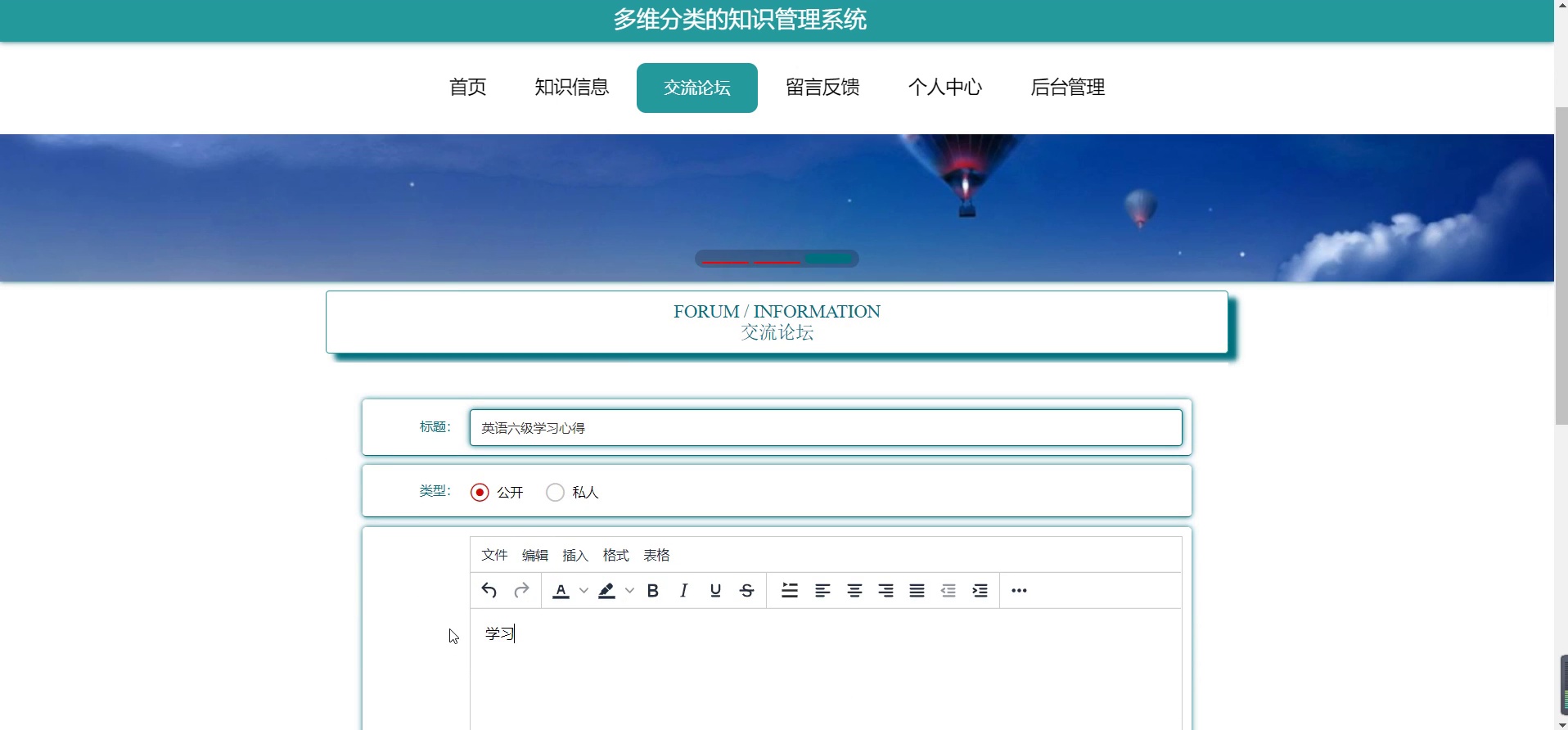The width and height of the screenshot is (1568, 730).
Task: Increase indent in the editor
Action: 980,590
